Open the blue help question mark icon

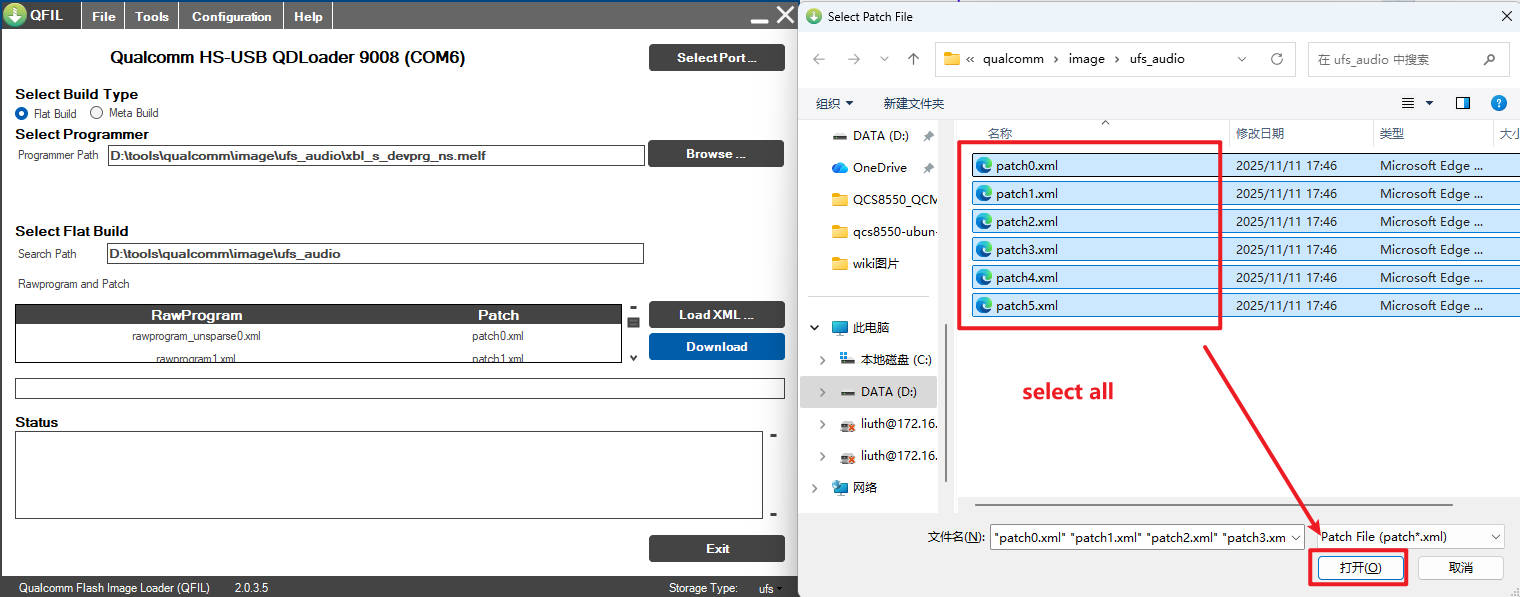(x=1498, y=103)
